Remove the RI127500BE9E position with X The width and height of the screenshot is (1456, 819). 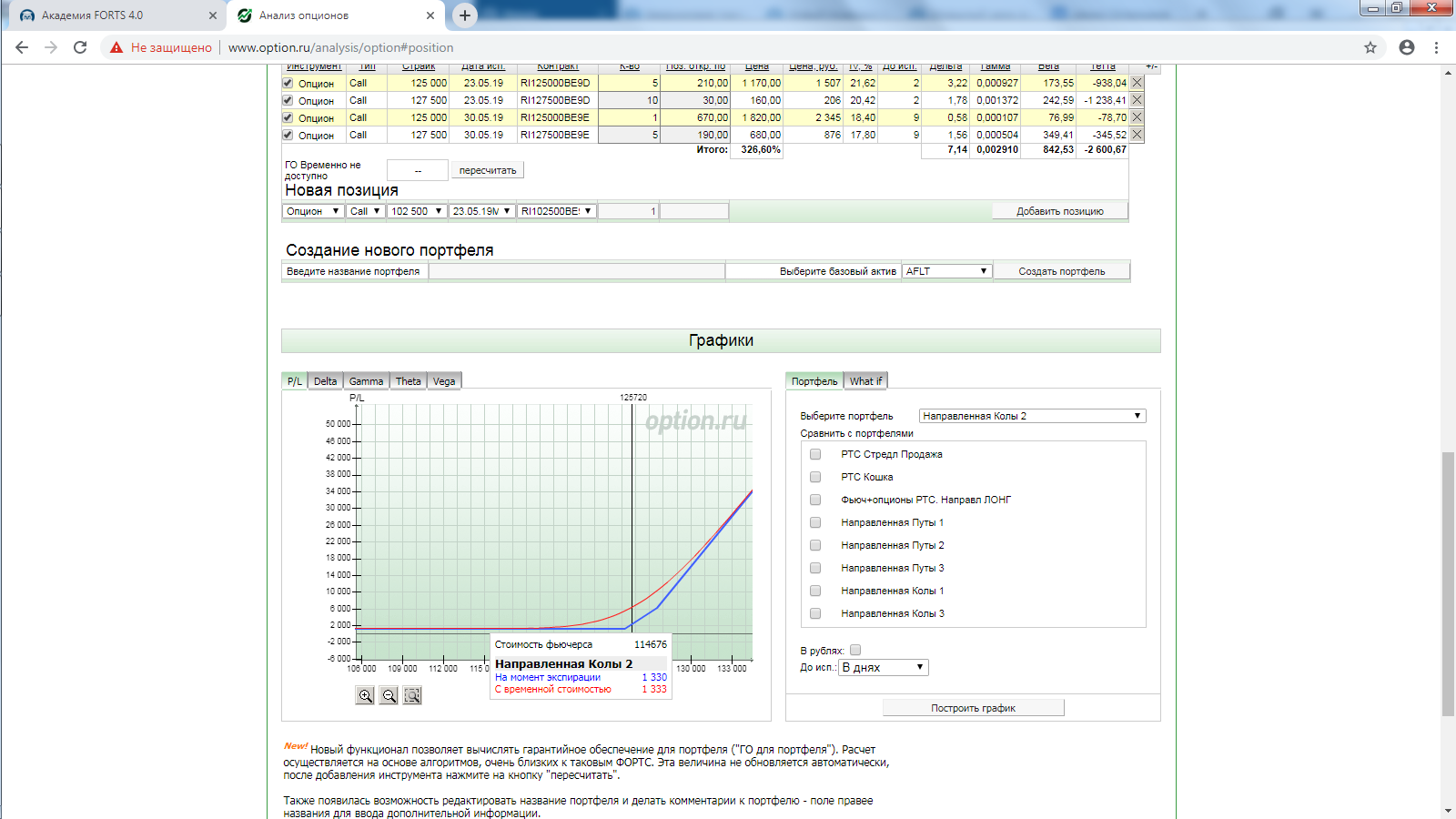click(1137, 135)
